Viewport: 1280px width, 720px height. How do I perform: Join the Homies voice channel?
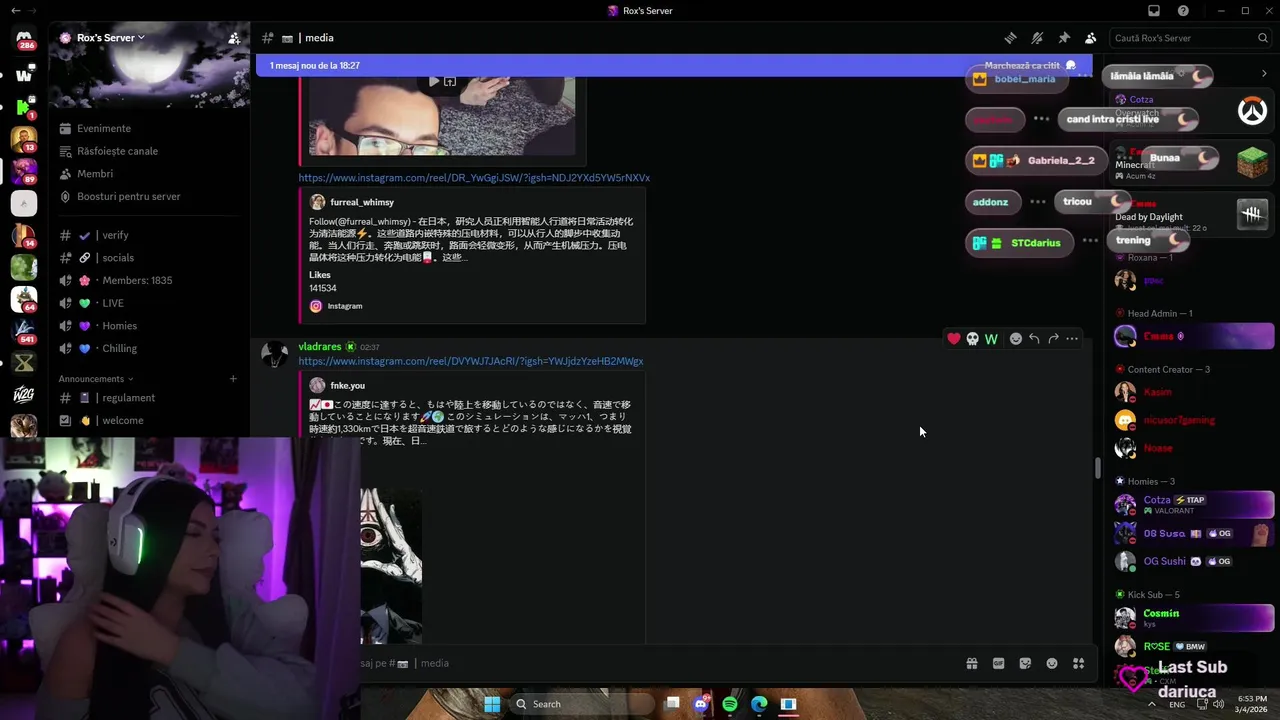[x=150, y=326]
